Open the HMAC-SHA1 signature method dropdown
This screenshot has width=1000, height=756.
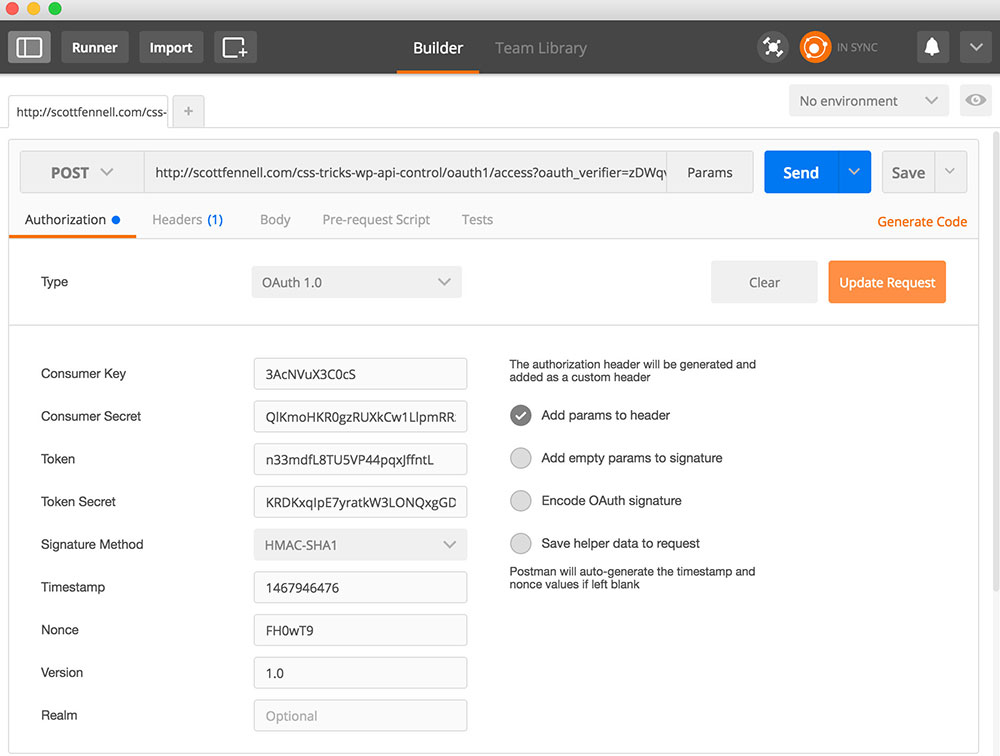tap(360, 545)
